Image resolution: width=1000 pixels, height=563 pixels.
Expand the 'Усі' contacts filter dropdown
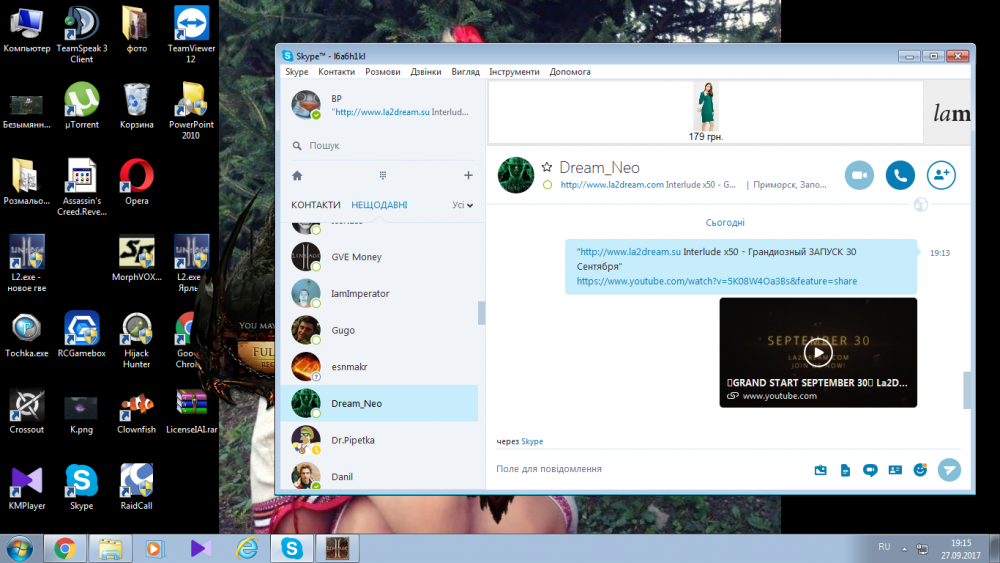[x=462, y=205]
